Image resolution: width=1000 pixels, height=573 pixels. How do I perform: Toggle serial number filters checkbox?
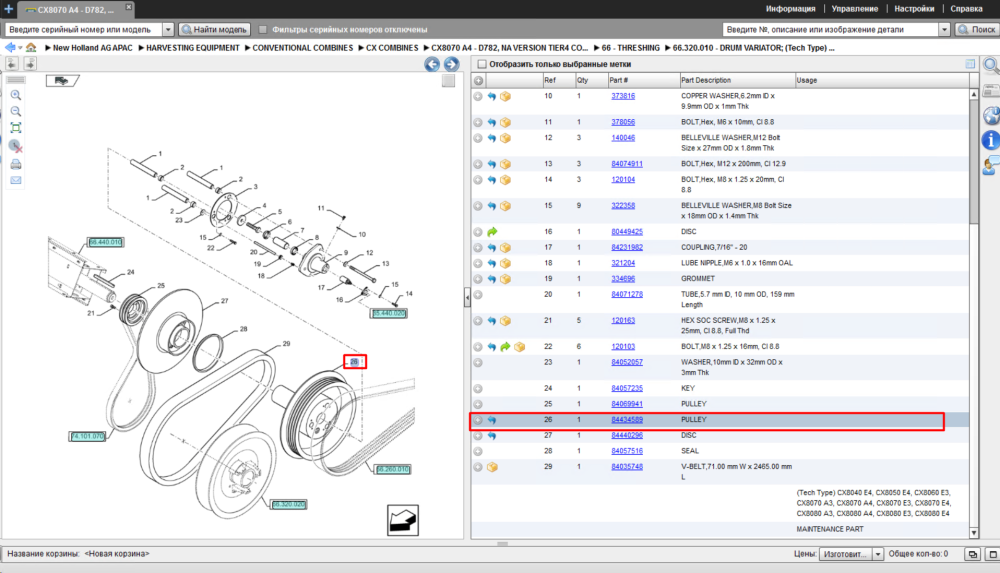coord(263,29)
